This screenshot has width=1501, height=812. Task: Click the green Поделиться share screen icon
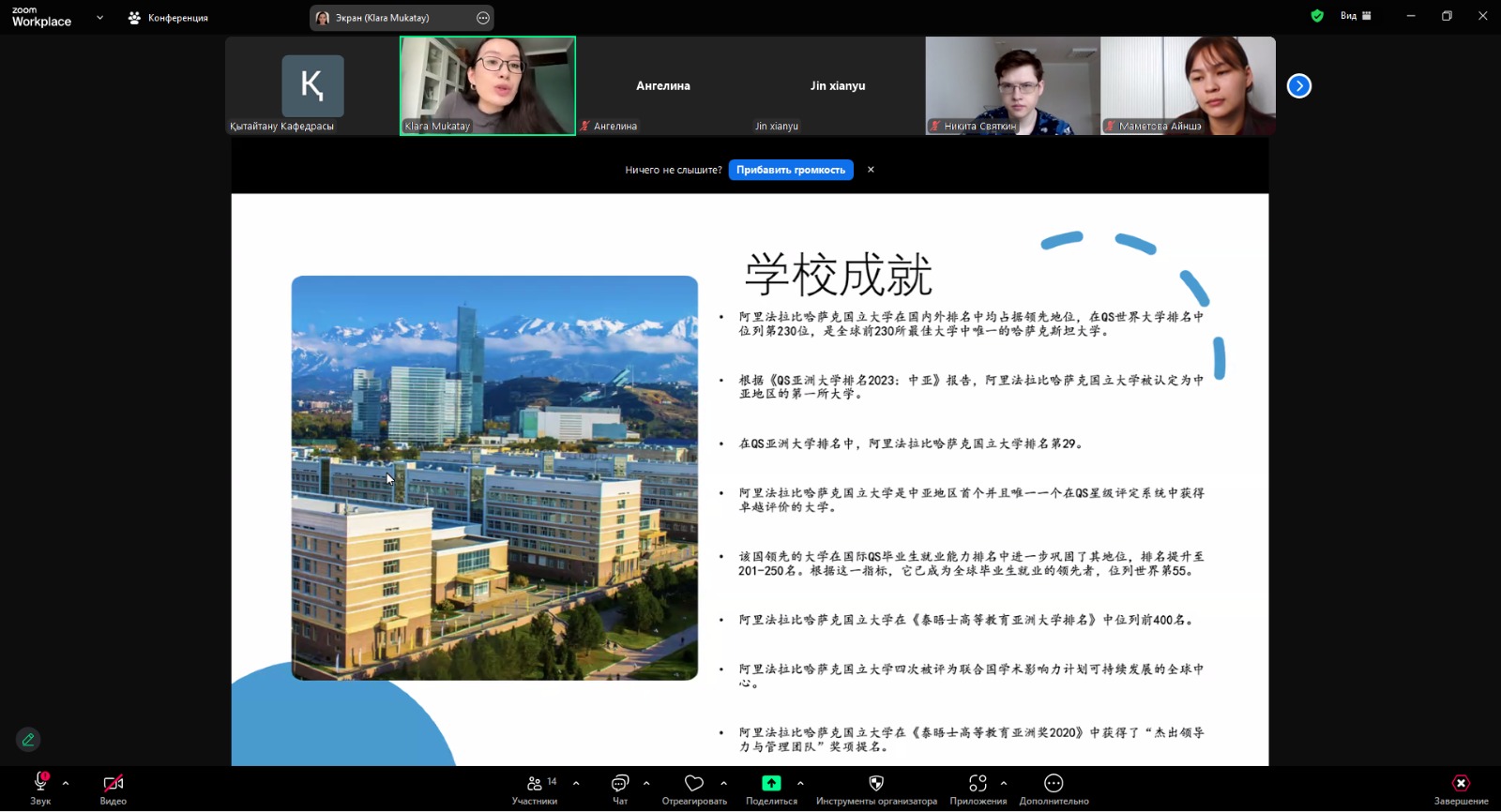click(771, 783)
